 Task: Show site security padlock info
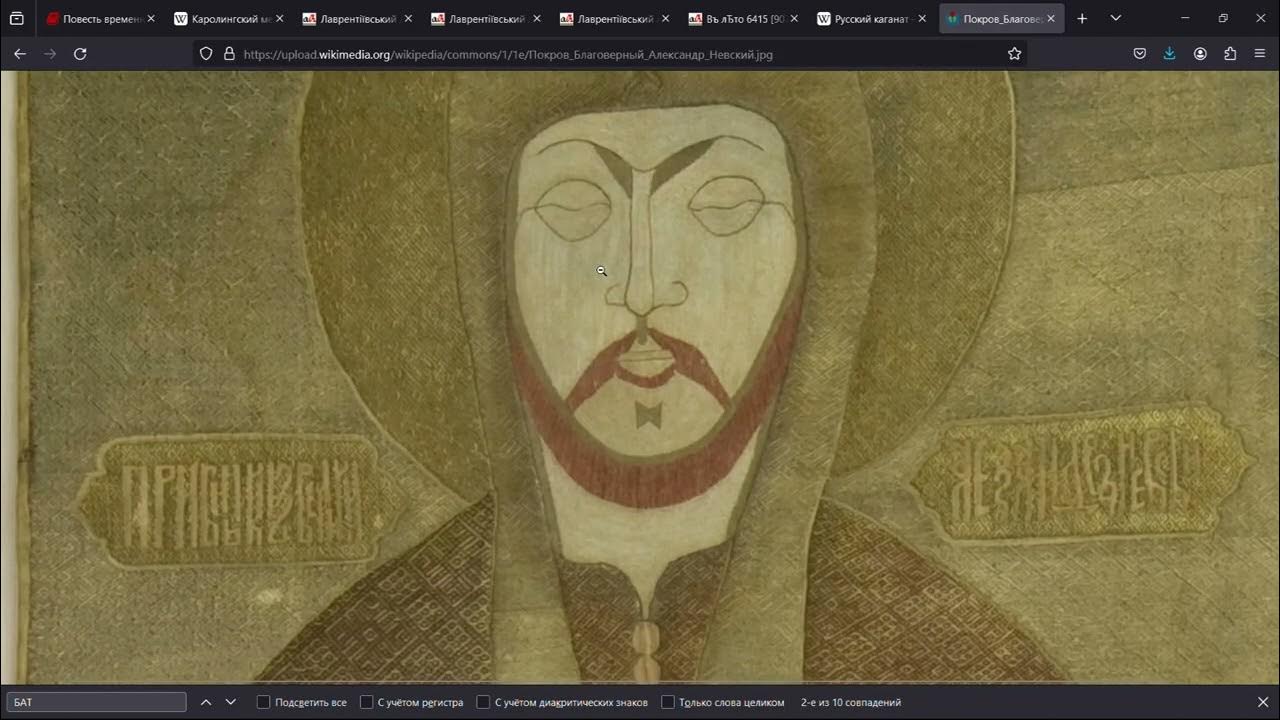pos(229,54)
